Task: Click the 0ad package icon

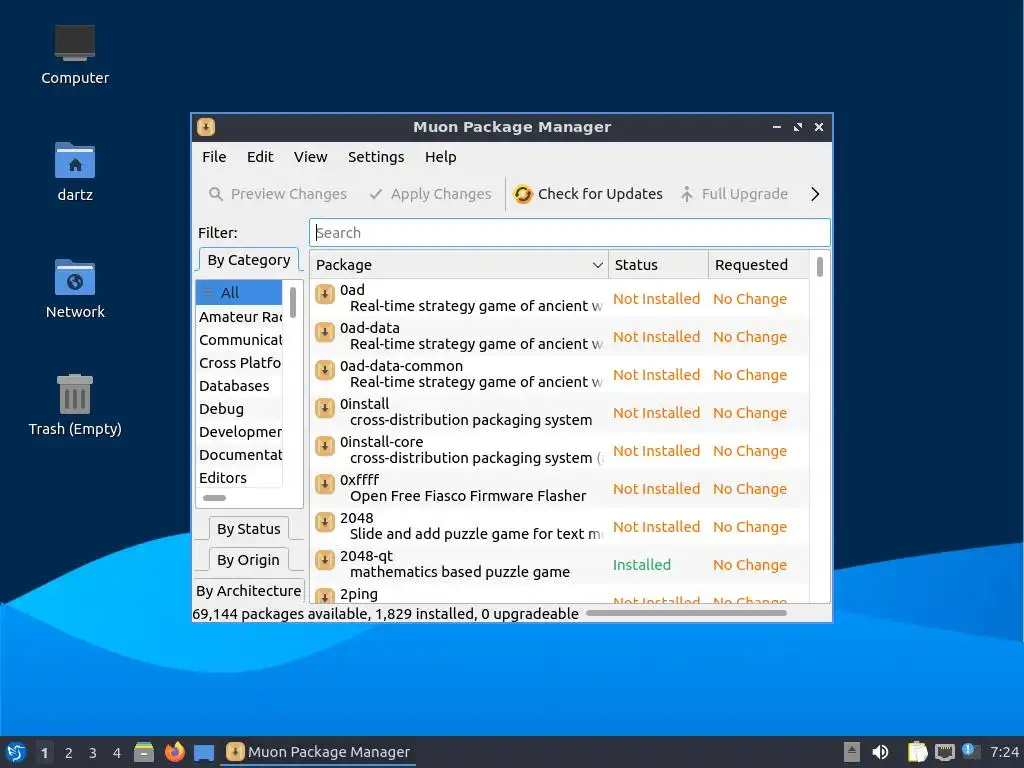Action: [325, 295]
